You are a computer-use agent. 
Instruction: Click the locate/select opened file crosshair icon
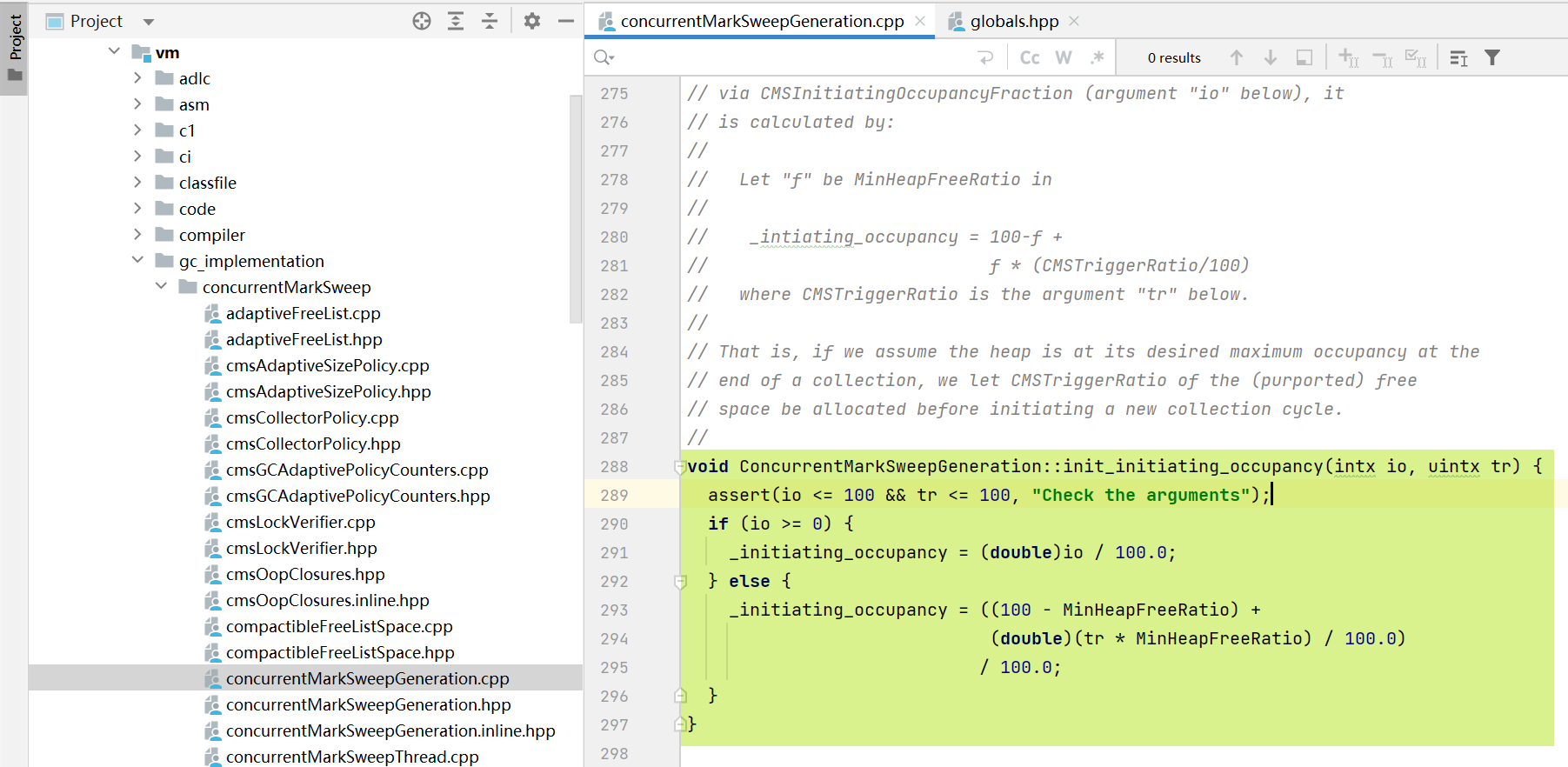click(x=422, y=22)
